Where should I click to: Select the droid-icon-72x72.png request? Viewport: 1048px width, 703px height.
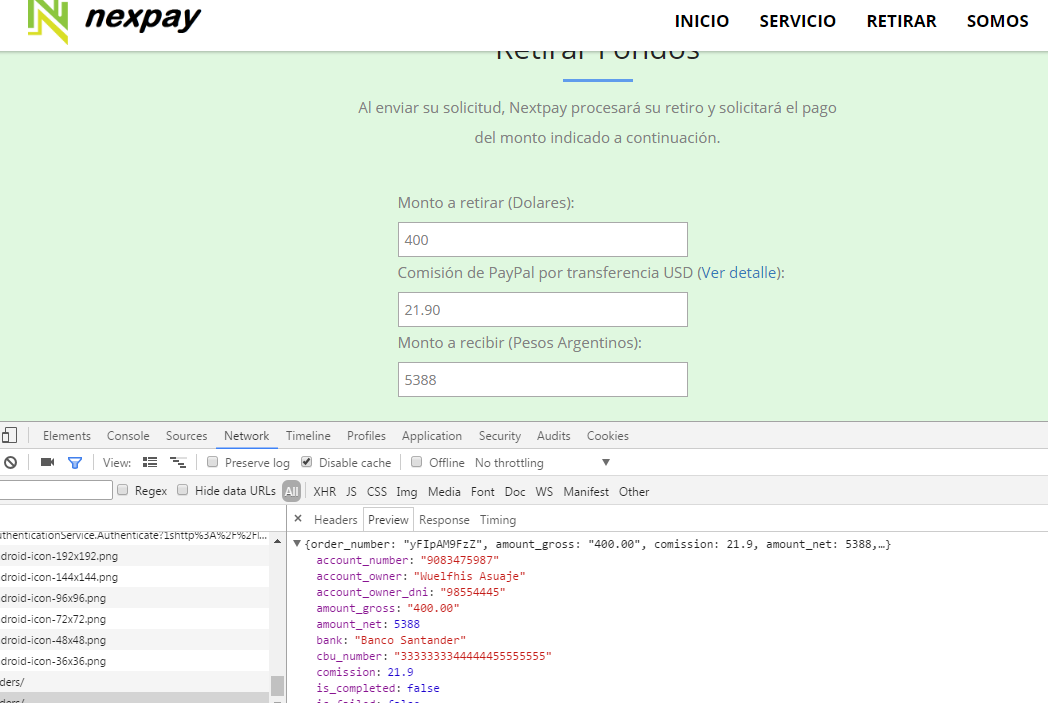pos(134,619)
